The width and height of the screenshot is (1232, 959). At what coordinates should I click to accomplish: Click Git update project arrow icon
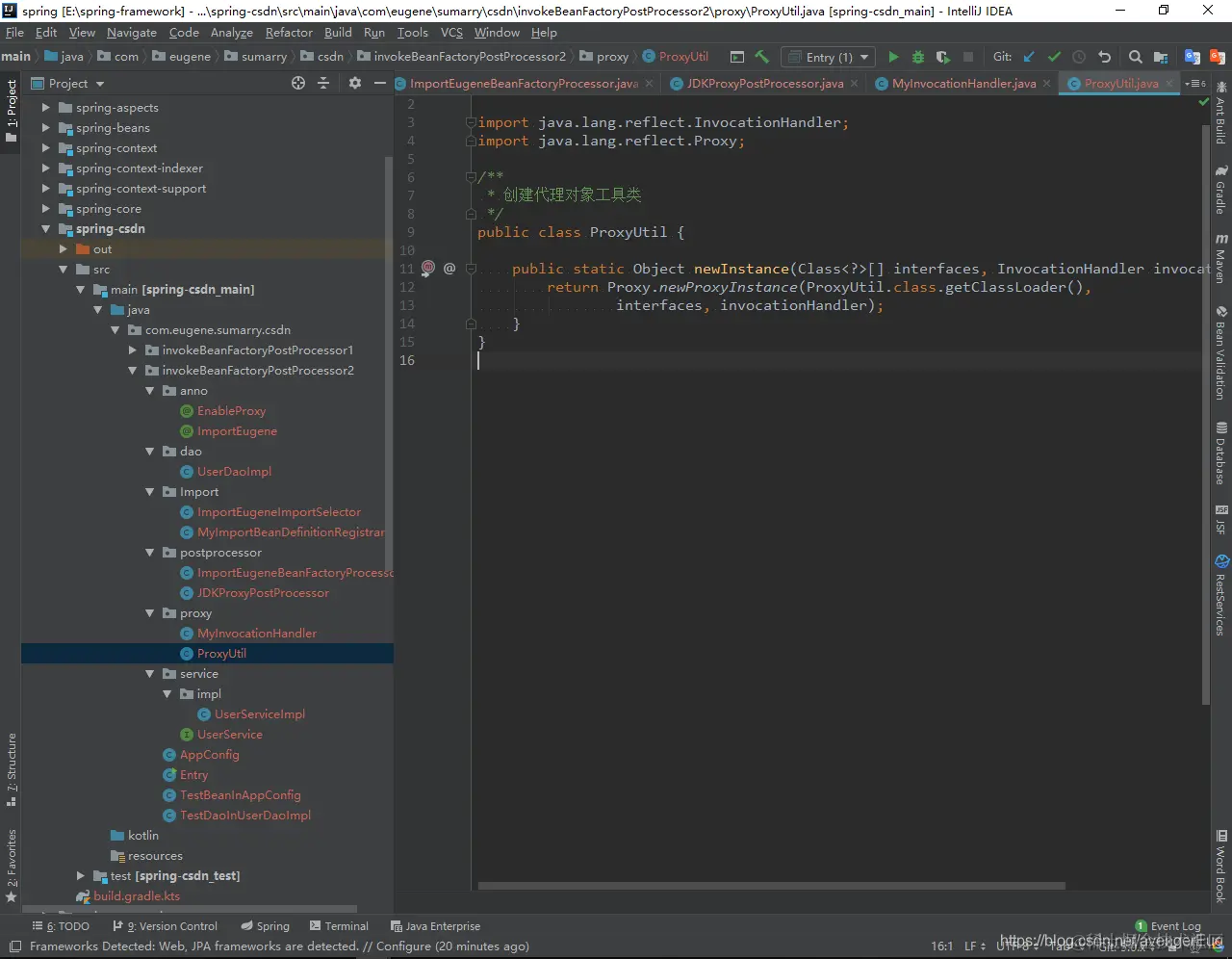click(1029, 57)
